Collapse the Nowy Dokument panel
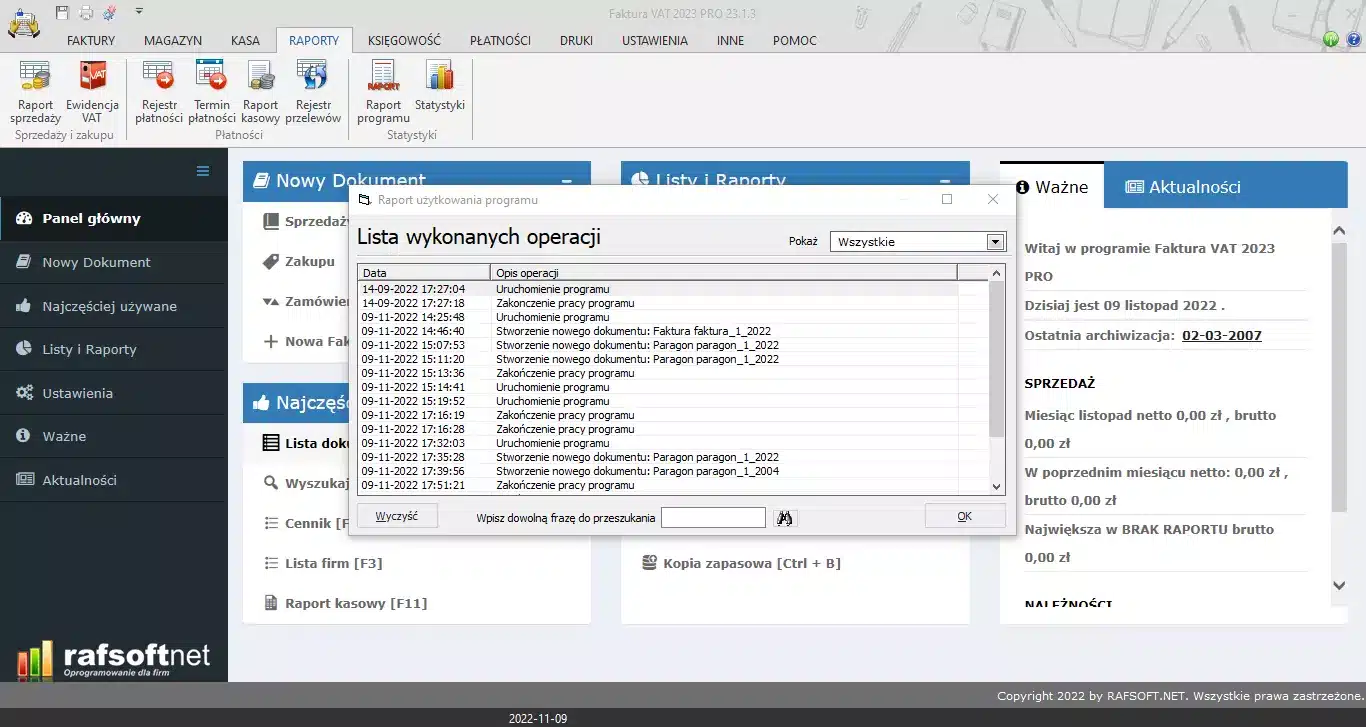The image size is (1366, 727). [567, 182]
